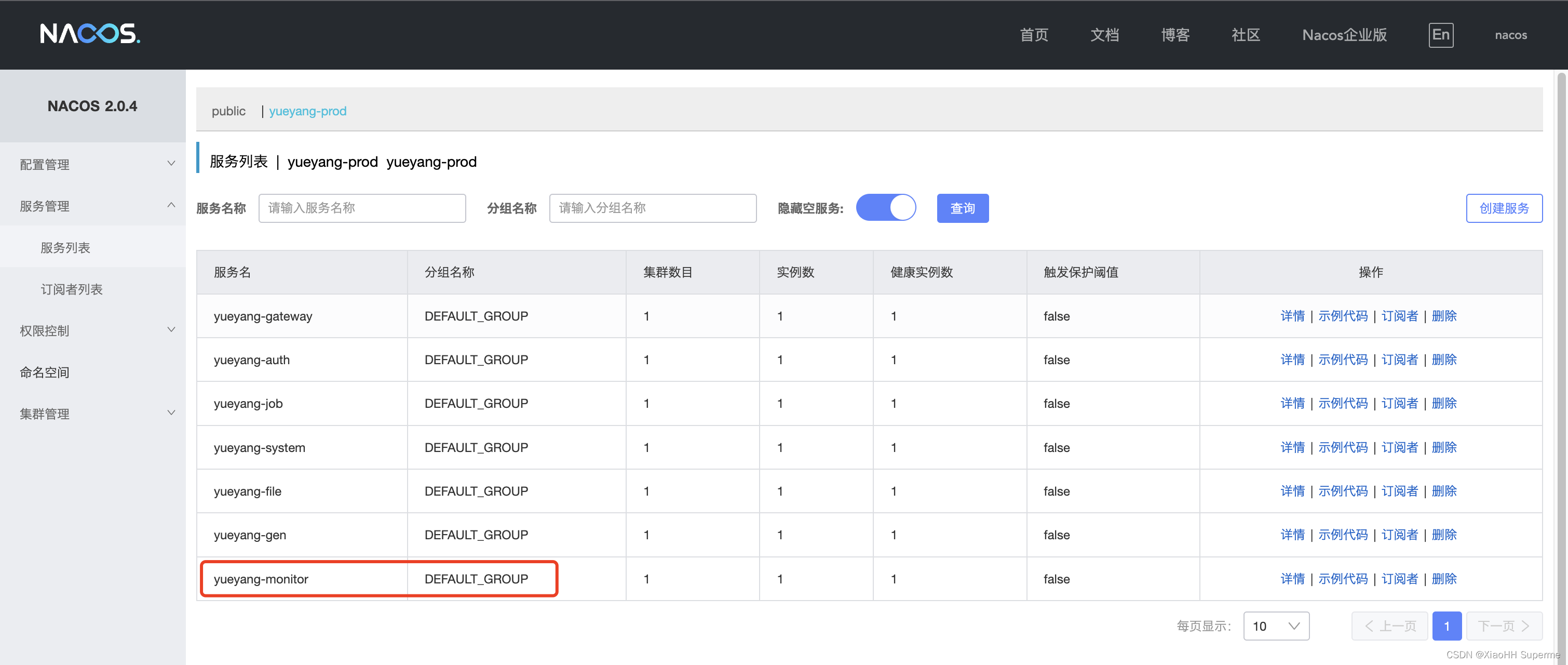
Task: Open 文档 in the top navigation
Action: pos(1105,35)
